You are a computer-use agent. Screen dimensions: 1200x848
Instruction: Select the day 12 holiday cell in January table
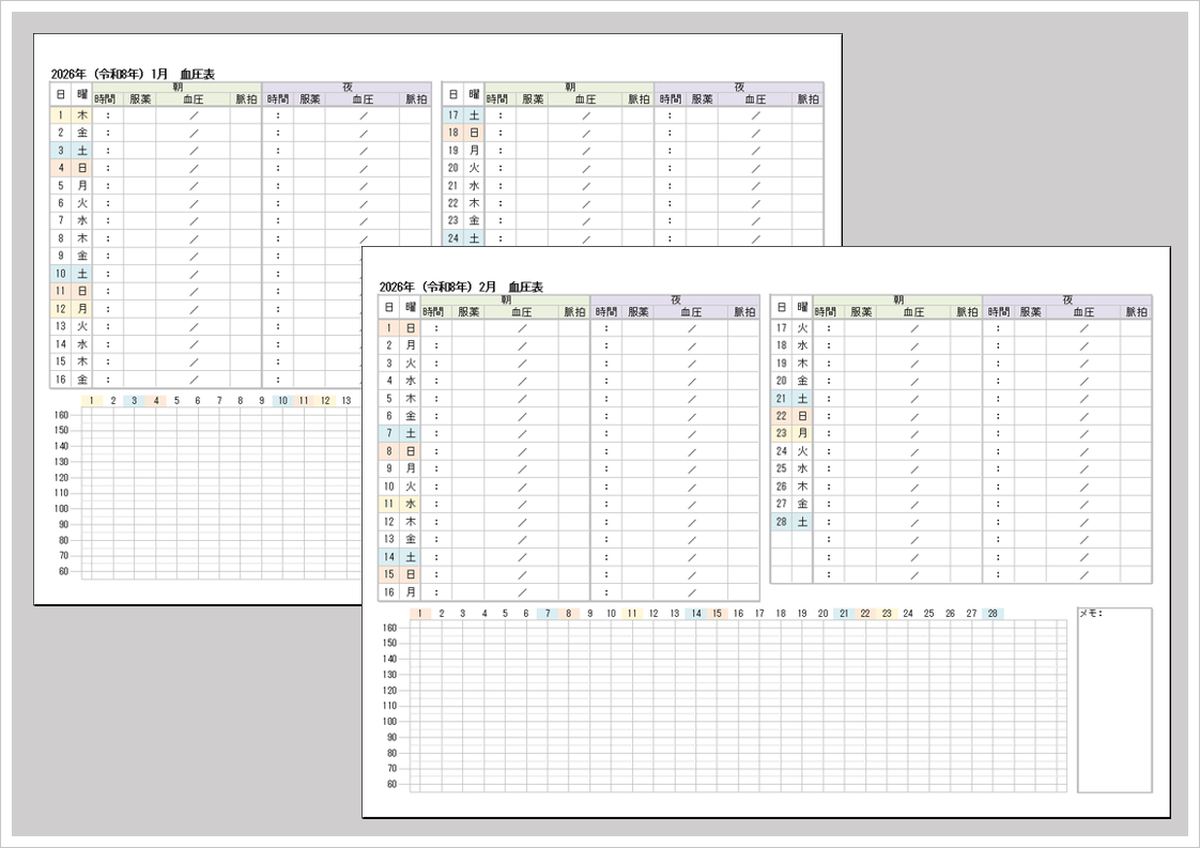coord(60,309)
